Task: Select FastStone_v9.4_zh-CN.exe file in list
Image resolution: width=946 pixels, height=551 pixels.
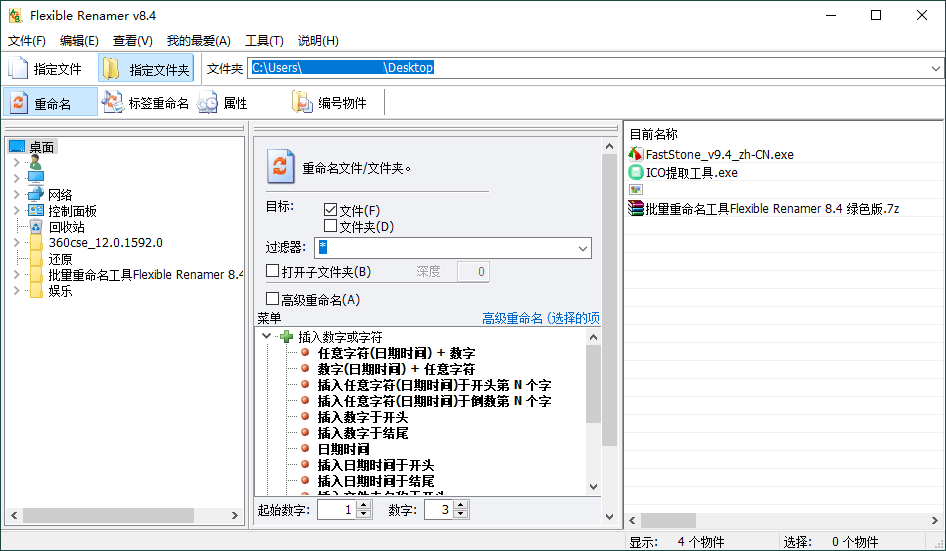Action: point(719,155)
